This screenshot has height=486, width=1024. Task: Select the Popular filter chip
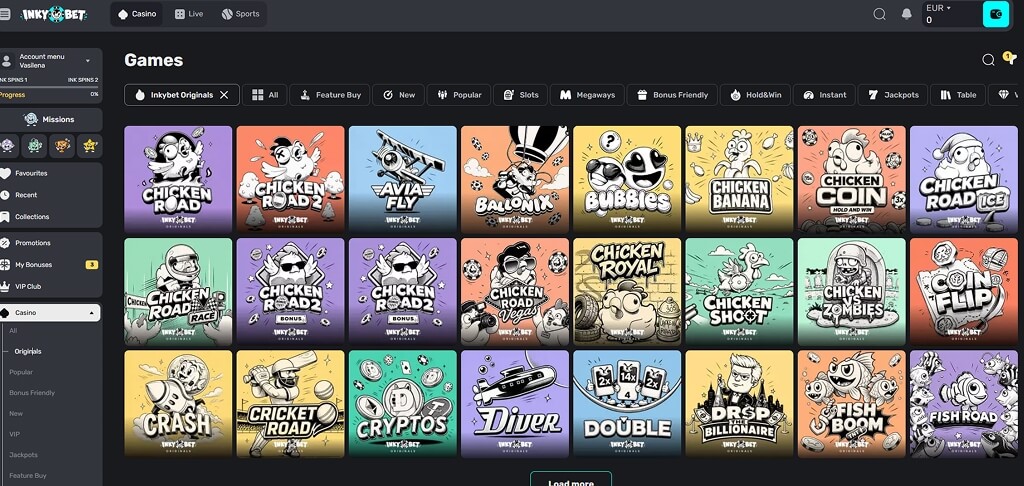(x=458, y=95)
